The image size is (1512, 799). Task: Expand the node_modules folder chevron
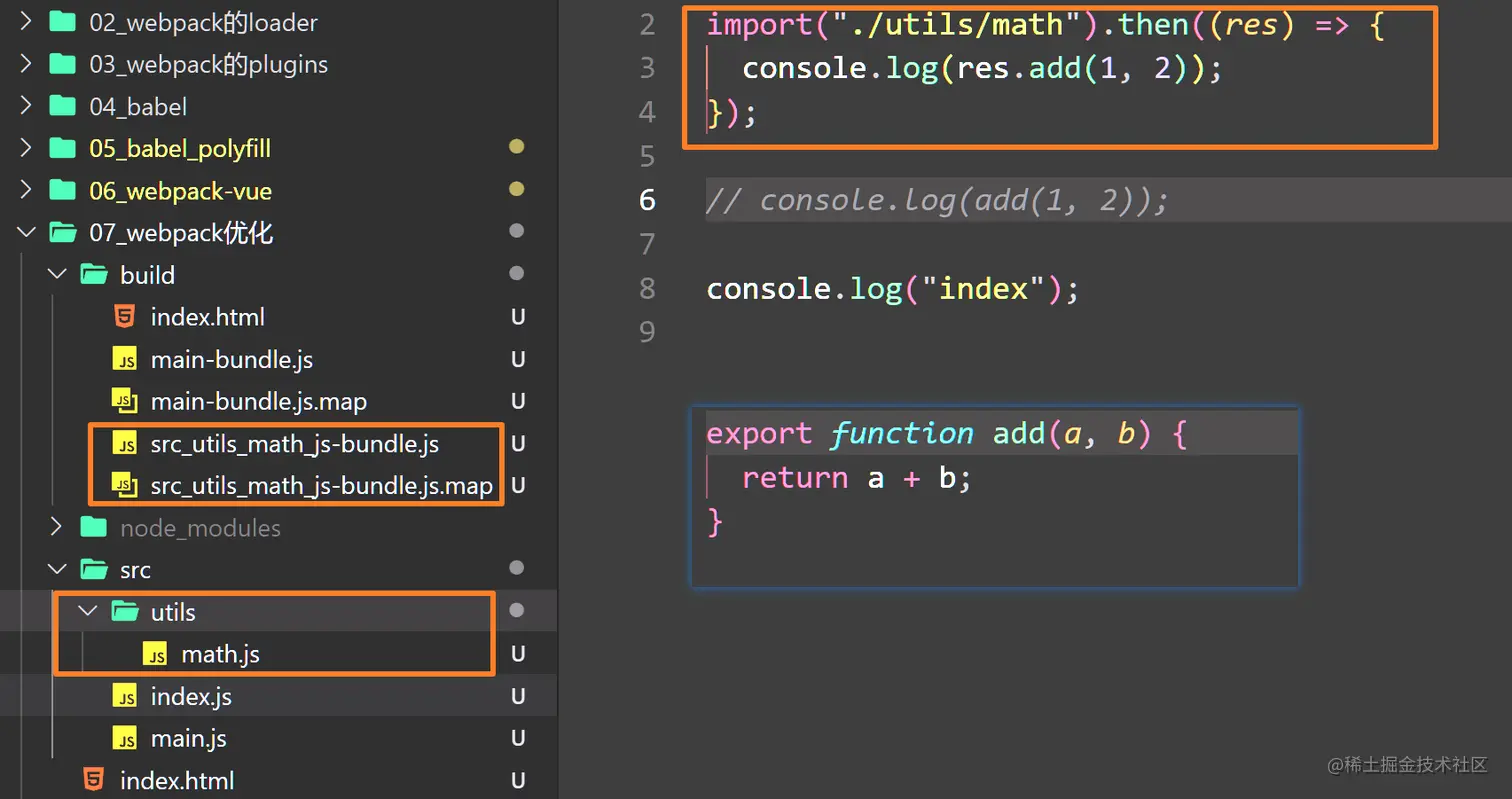pos(57,527)
